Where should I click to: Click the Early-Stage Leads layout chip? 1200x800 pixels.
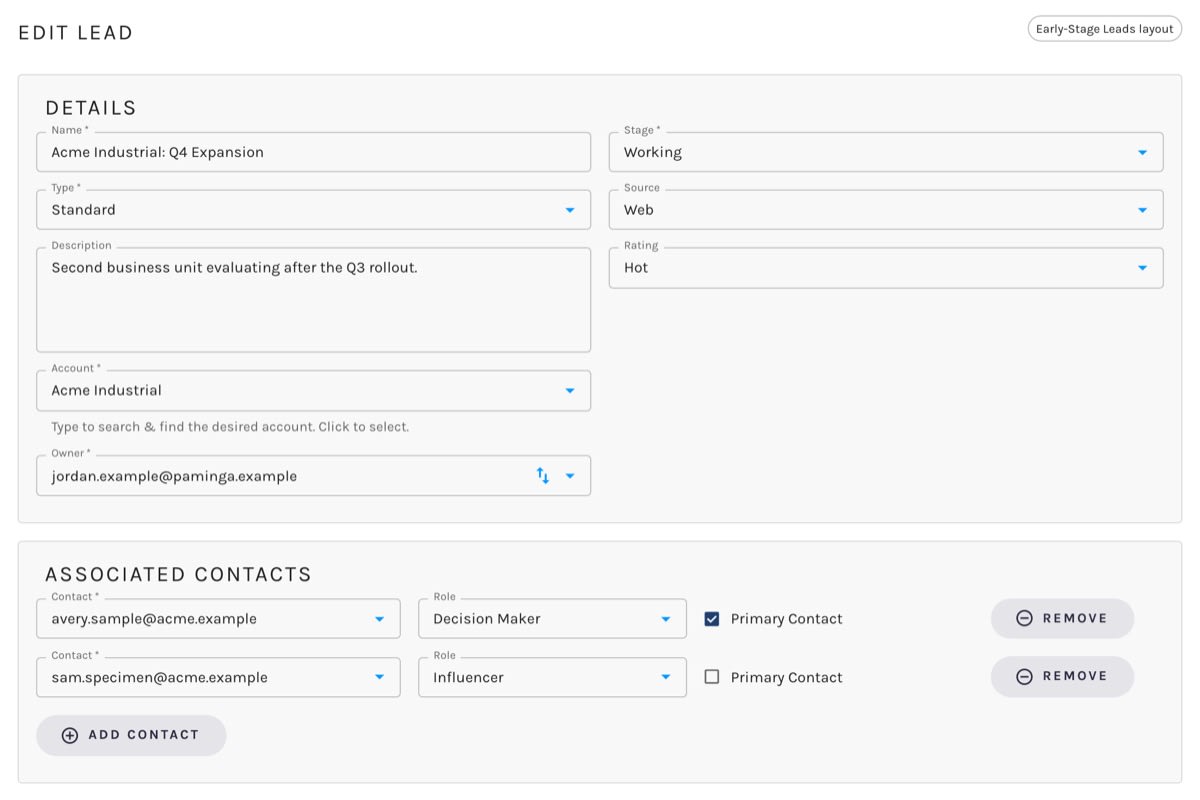click(x=1104, y=29)
